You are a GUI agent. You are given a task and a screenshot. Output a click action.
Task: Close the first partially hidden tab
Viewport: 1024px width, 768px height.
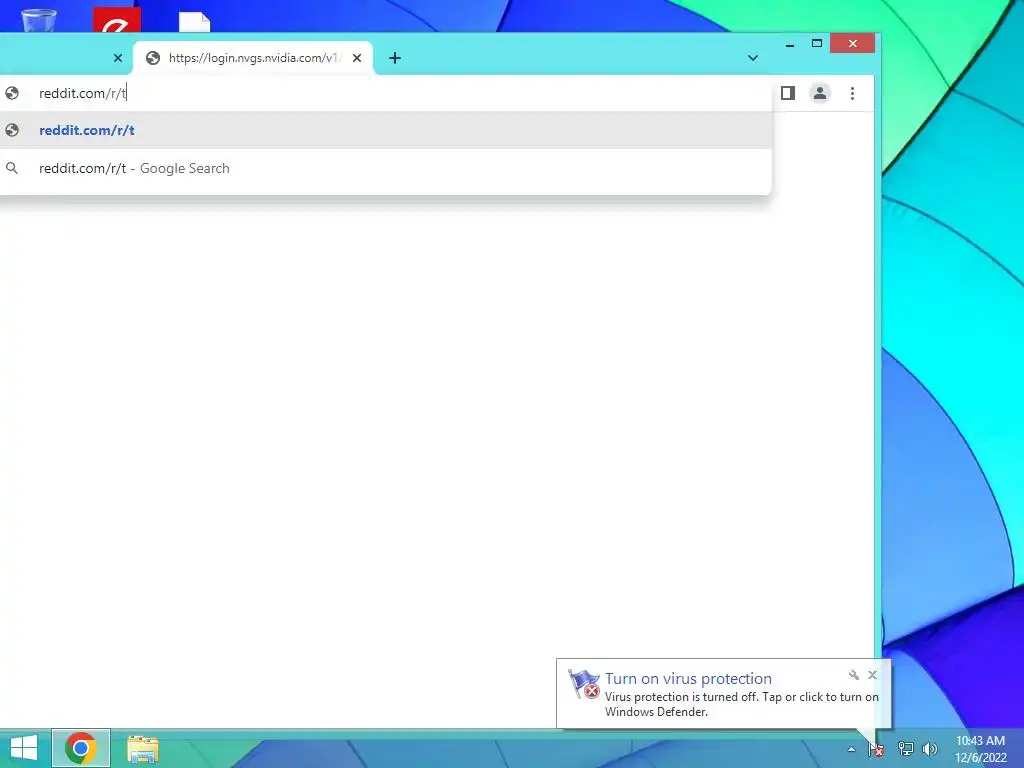click(118, 58)
